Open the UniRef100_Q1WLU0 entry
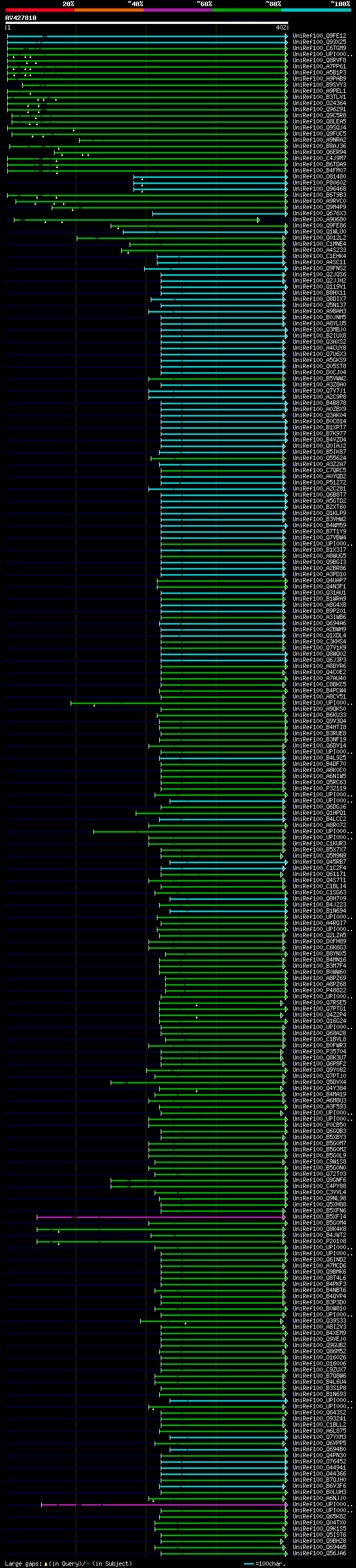The height and width of the screenshot is (1568, 356). tap(319, 232)
